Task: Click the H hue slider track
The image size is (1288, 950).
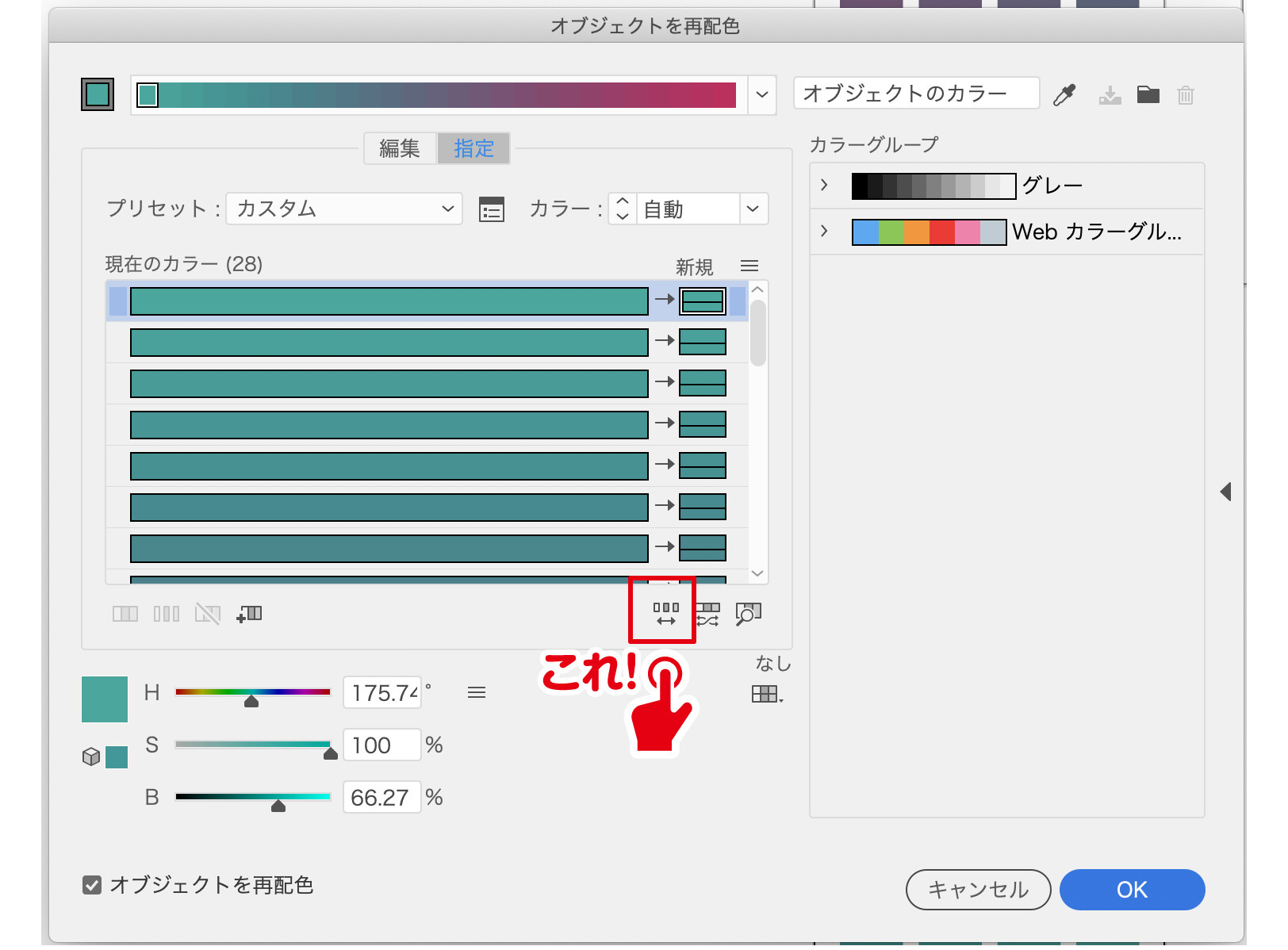Action: click(x=252, y=692)
